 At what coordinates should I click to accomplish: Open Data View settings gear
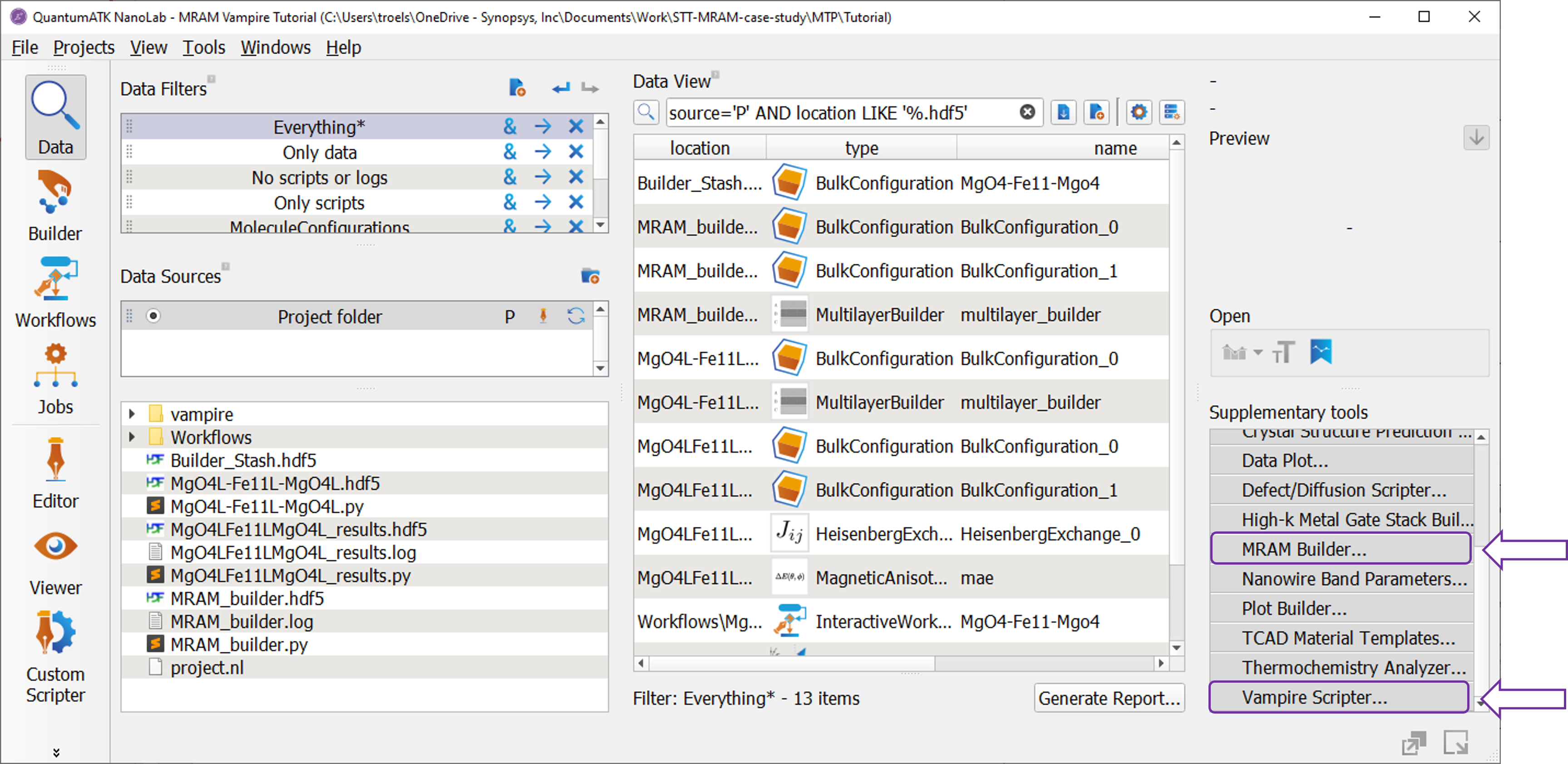point(1139,113)
